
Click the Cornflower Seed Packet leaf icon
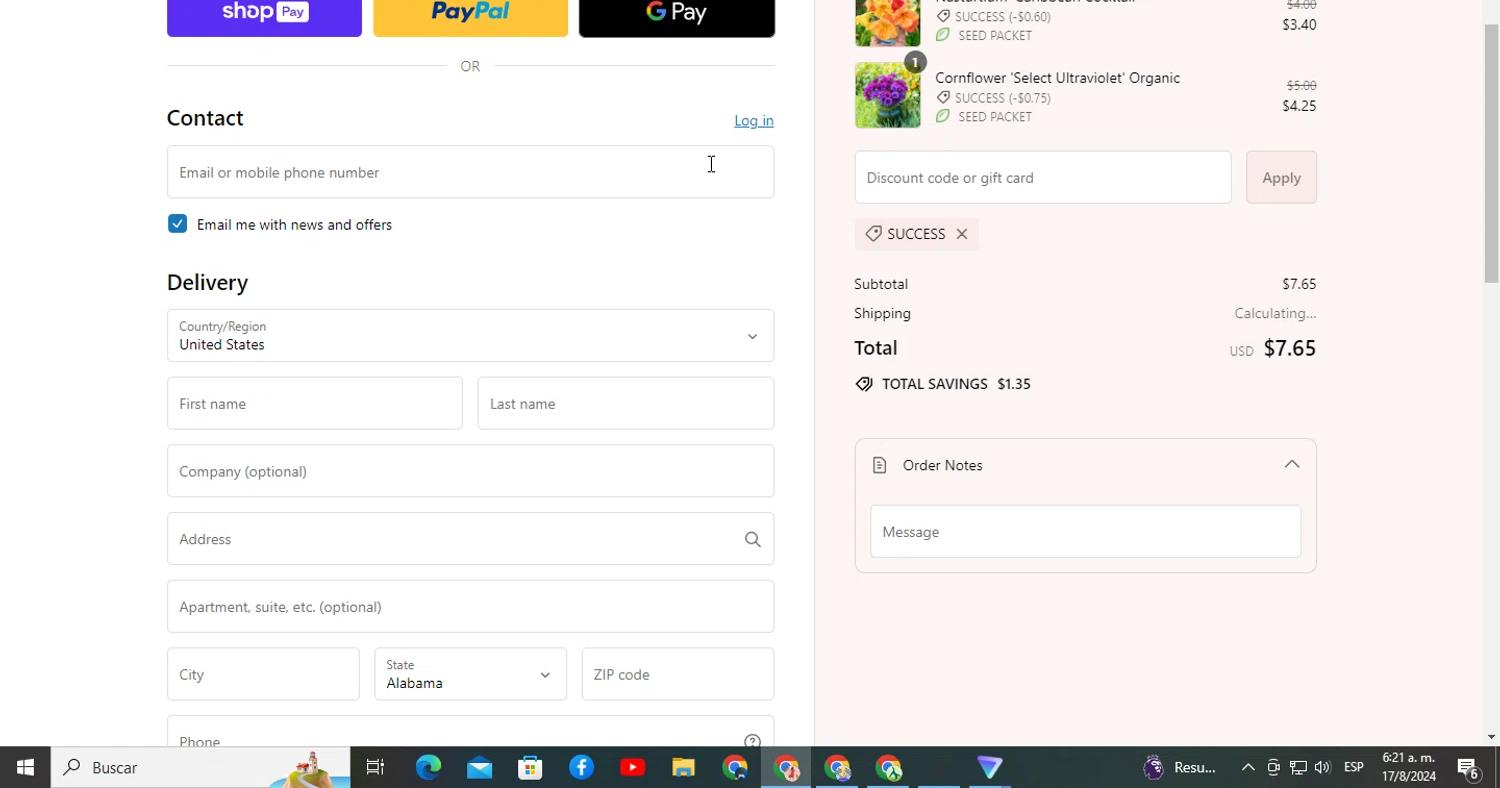click(x=942, y=117)
